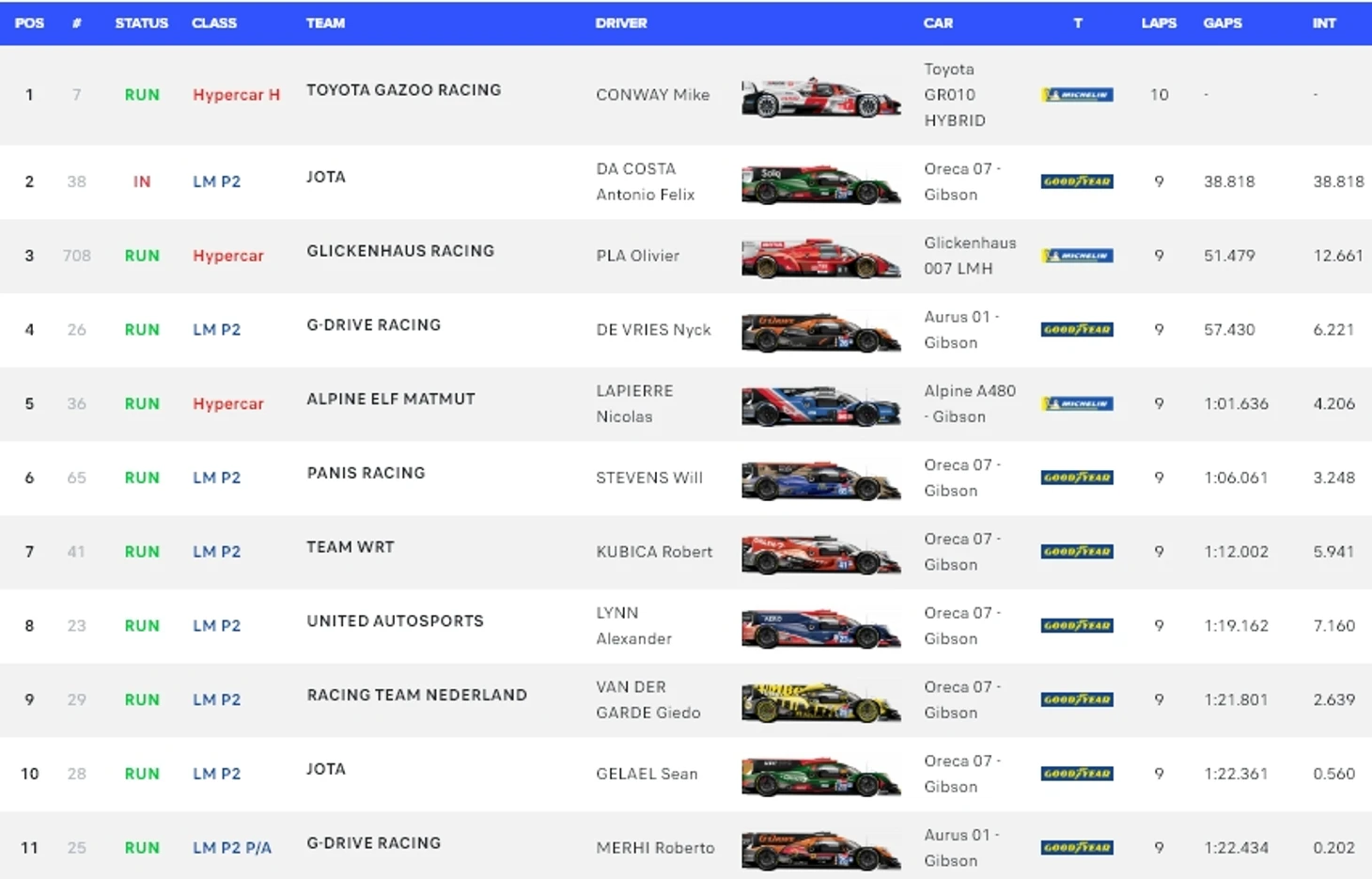Select driver MERHI Roberto
Screen dimensions: 1372x879
[x=655, y=848]
